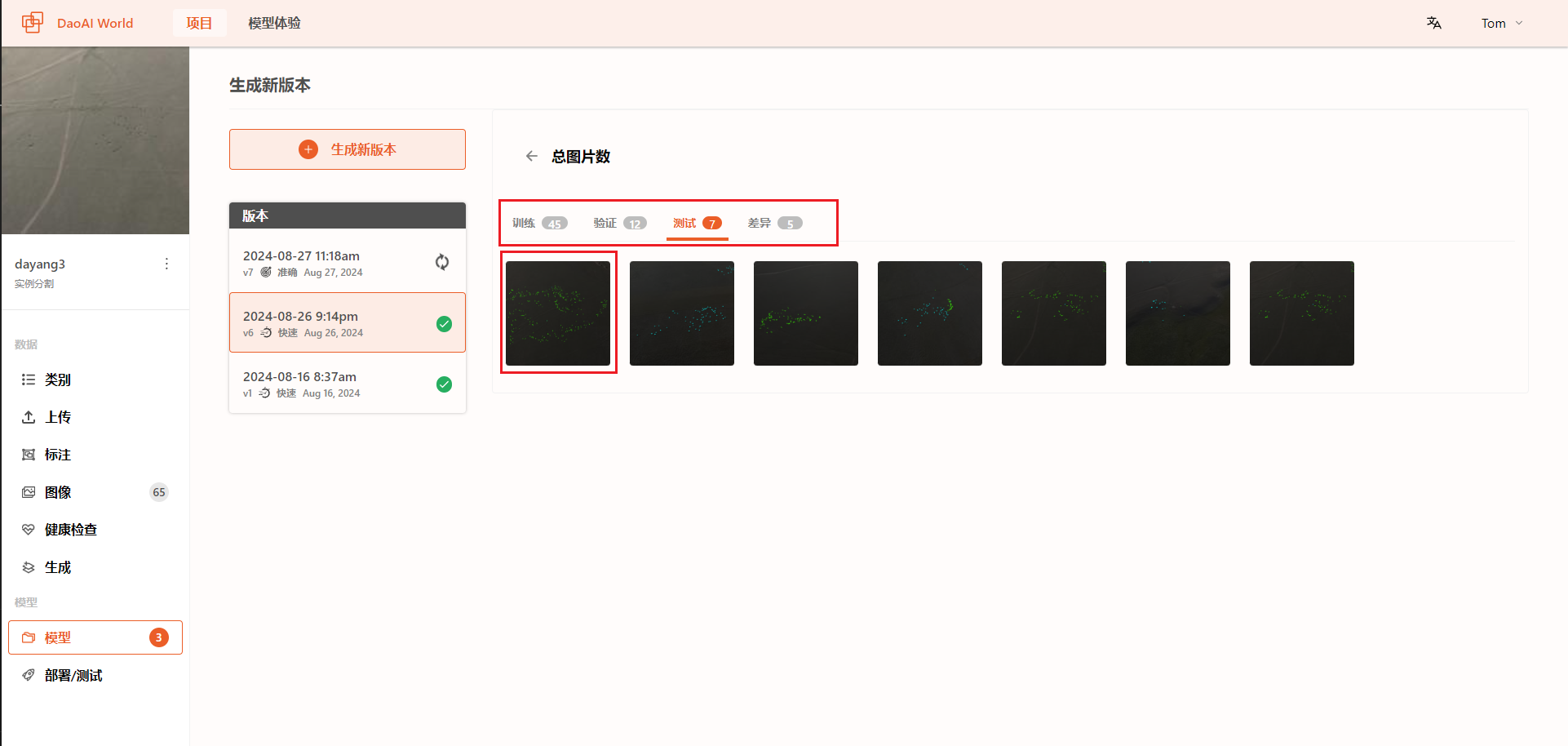
Task: Click the layers icon next to 生成
Action: pos(29,567)
